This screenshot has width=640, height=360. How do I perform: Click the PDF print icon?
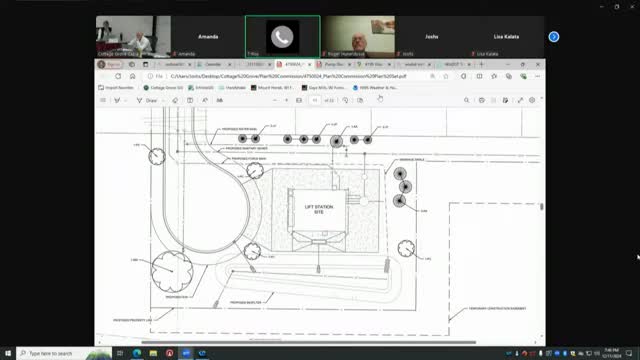pos(482,100)
